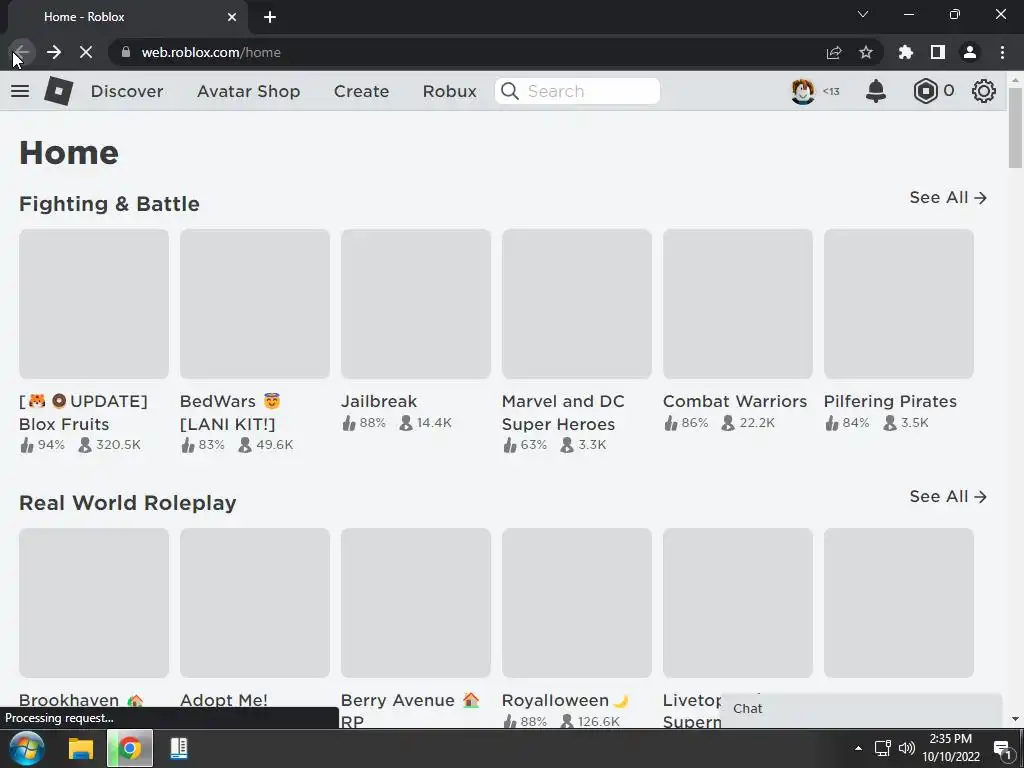The width and height of the screenshot is (1024, 768).
Task: Bookmark this page with the star
Action: click(x=866, y=52)
